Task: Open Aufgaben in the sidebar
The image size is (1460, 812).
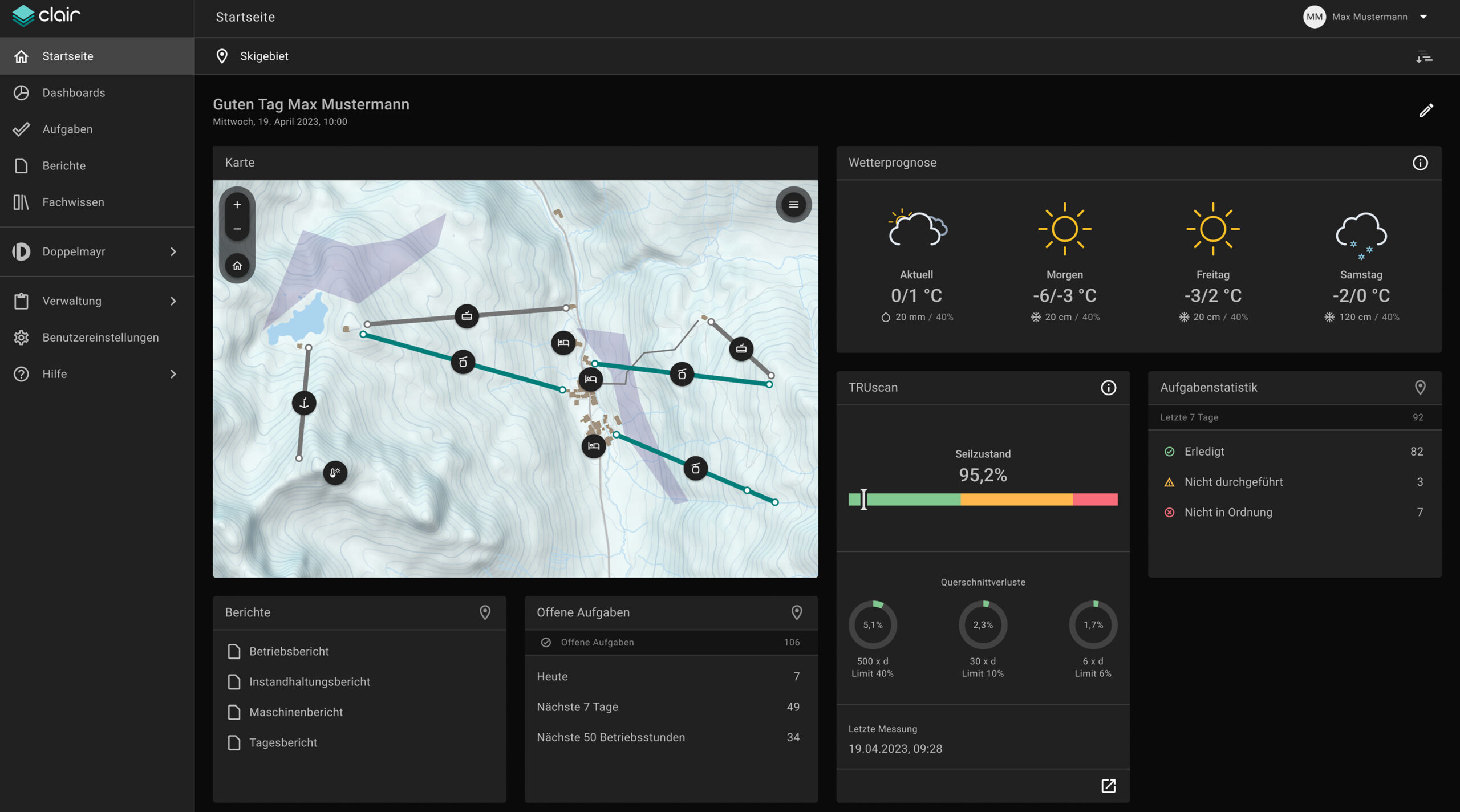Action: (x=67, y=129)
